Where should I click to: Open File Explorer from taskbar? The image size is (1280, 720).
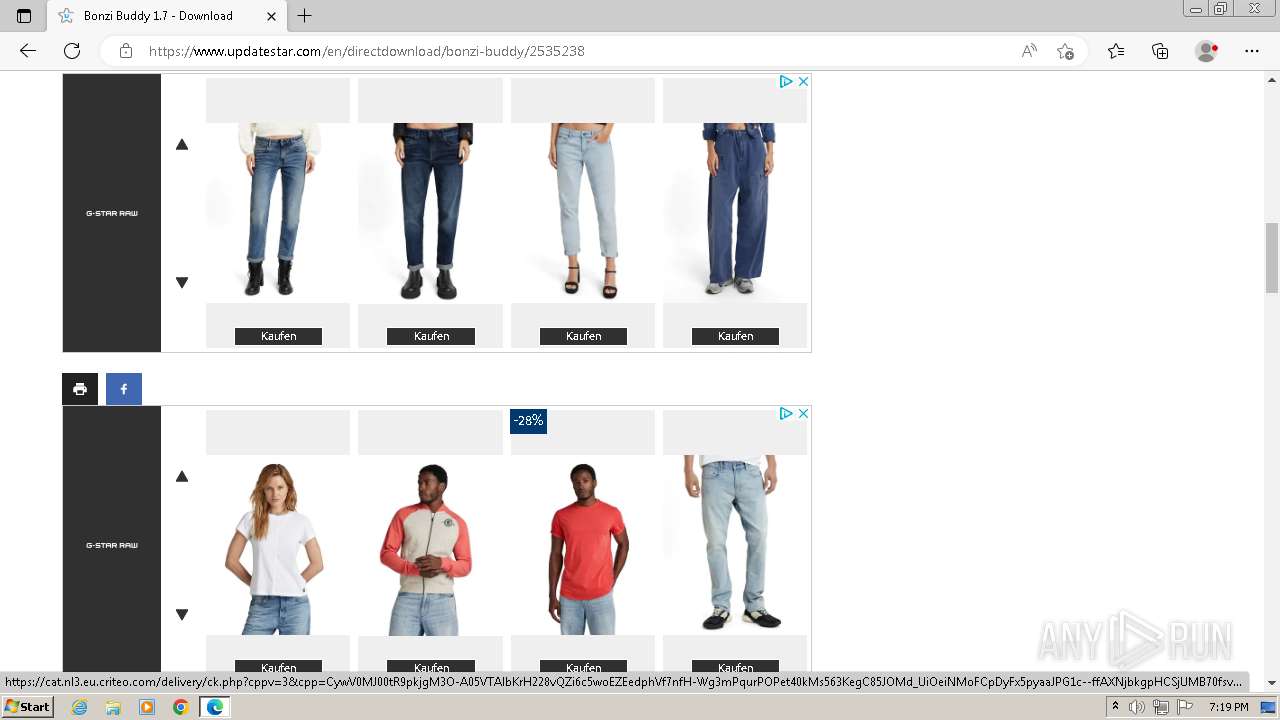click(113, 707)
